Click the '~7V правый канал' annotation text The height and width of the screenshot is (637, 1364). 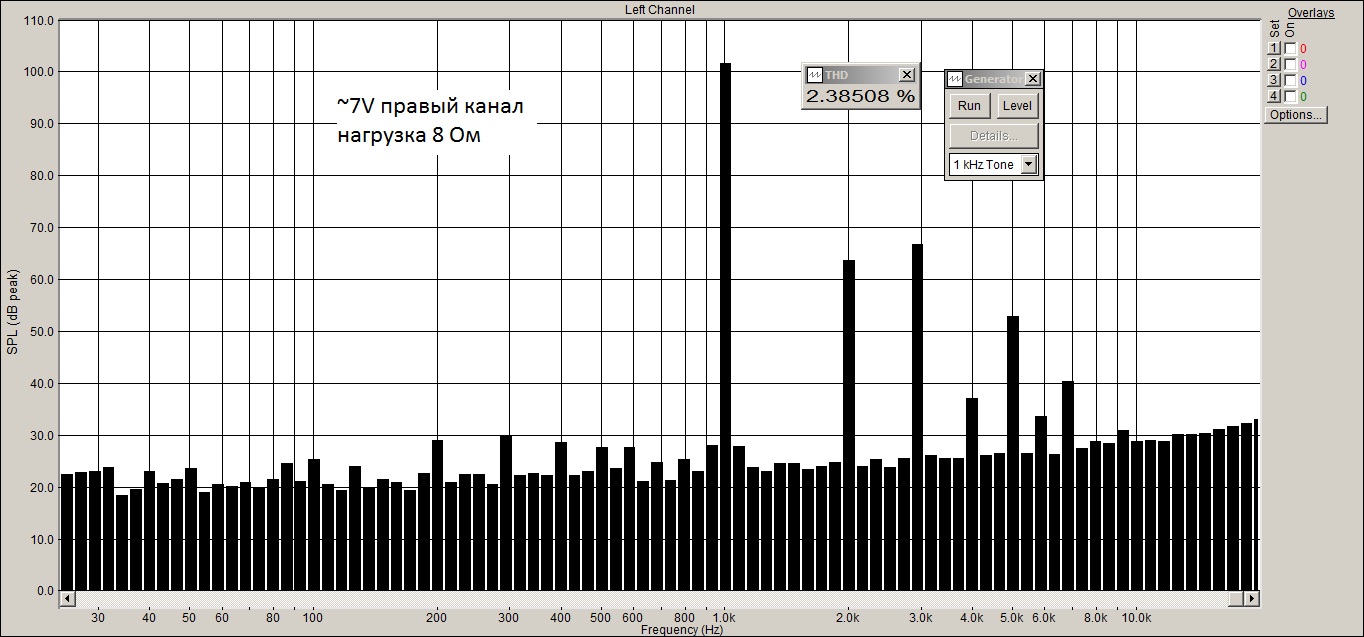click(x=429, y=106)
